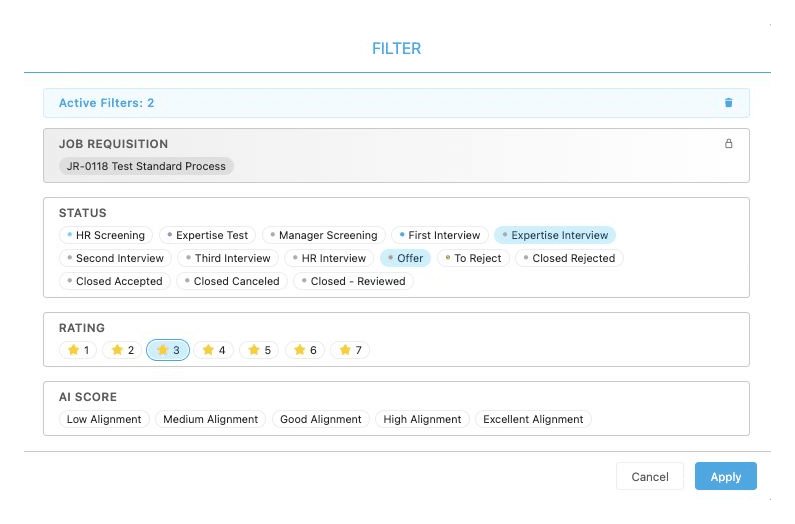Select rating 6 star chip
The width and height of the screenshot is (795, 524).
click(305, 350)
